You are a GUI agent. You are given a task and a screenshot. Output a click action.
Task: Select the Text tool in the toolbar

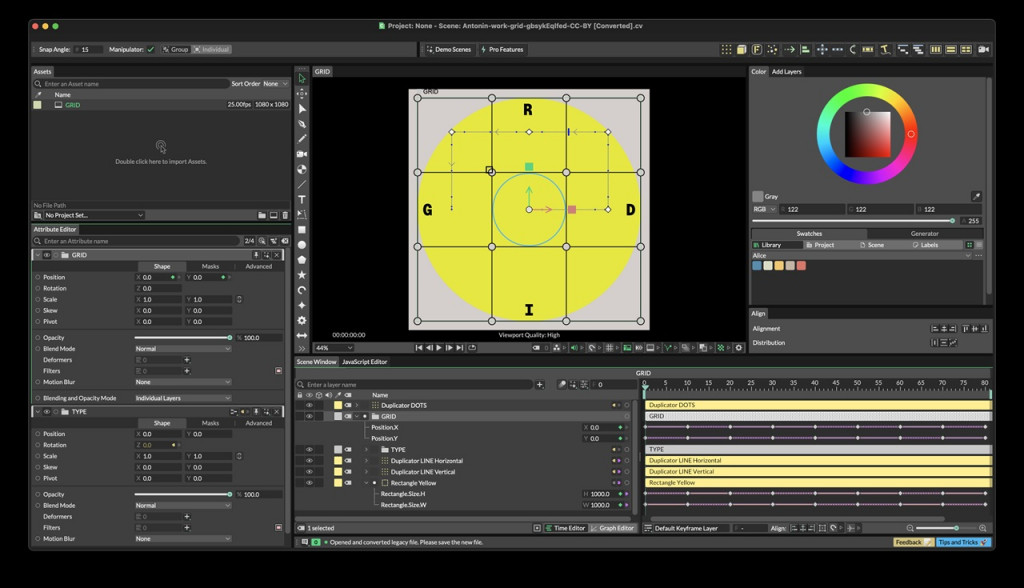[302, 199]
